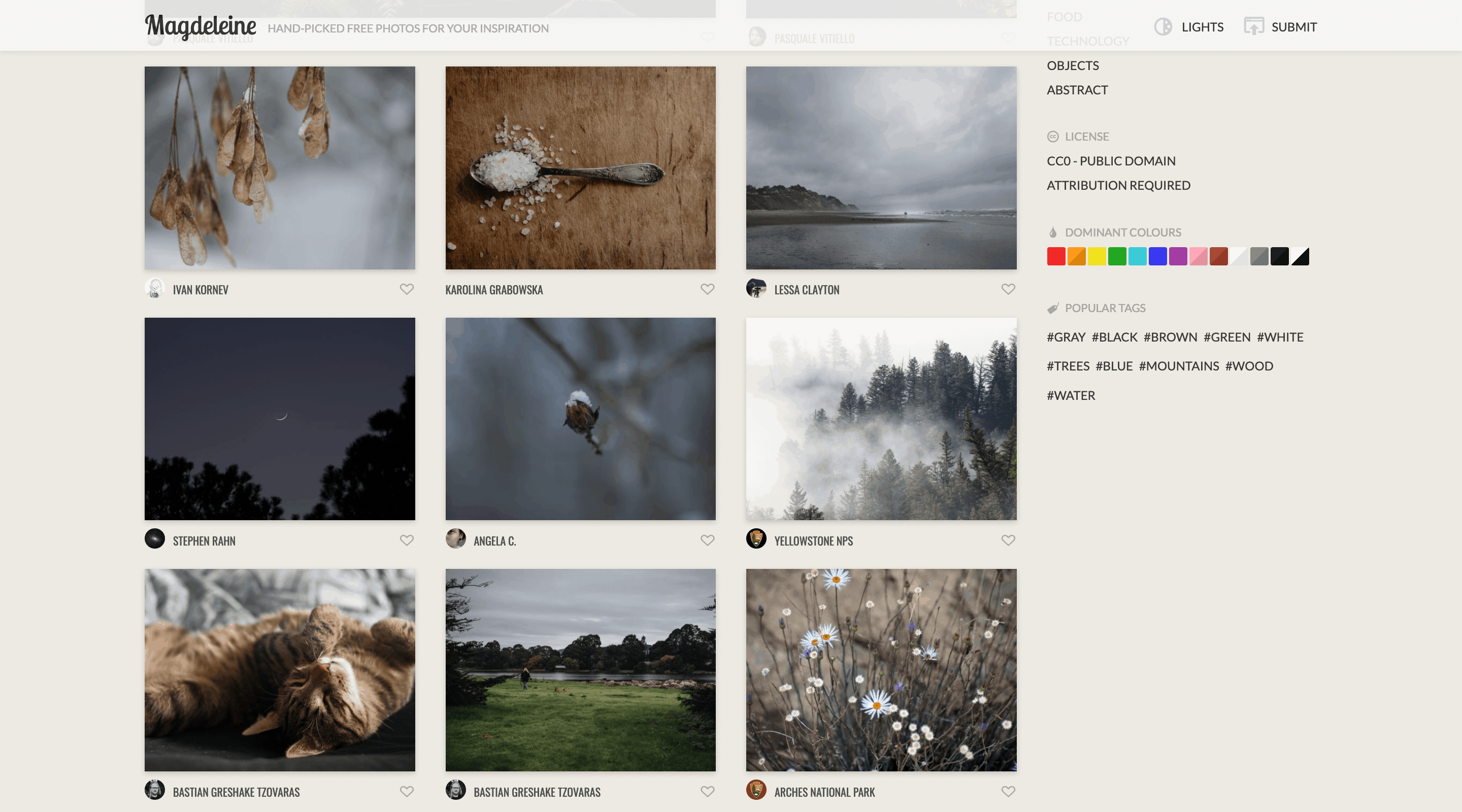Open Lessa Clayton's avatar
1462x812 pixels.
pyautogui.click(x=756, y=288)
